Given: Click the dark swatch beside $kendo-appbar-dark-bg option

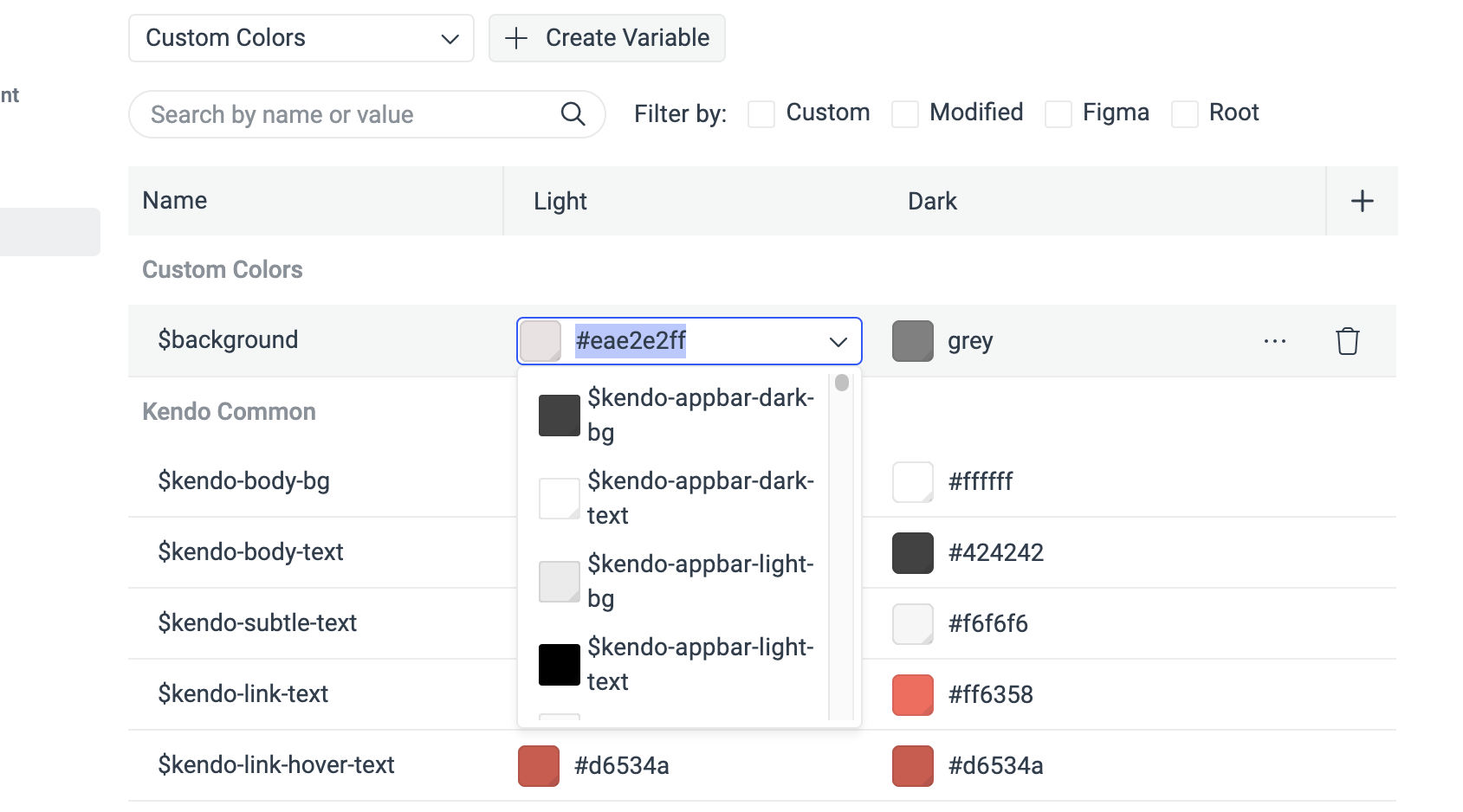Looking at the screenshot, I should point(559,415).
